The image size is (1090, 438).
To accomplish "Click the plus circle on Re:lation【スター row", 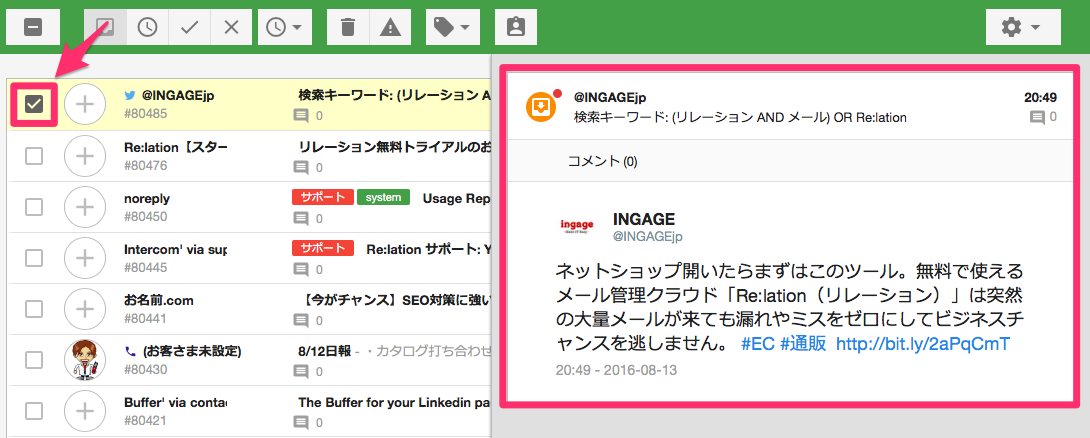I will coord(85,156).
